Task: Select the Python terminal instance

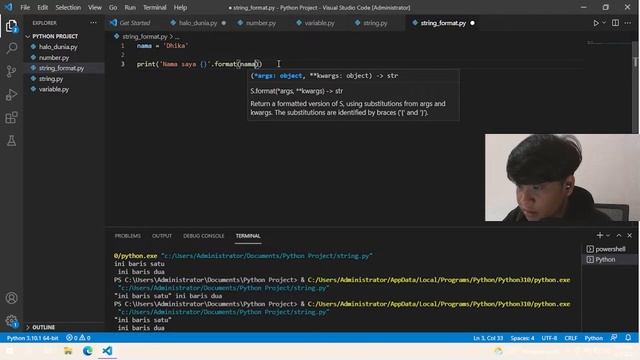Action: [x=609, y=260]
